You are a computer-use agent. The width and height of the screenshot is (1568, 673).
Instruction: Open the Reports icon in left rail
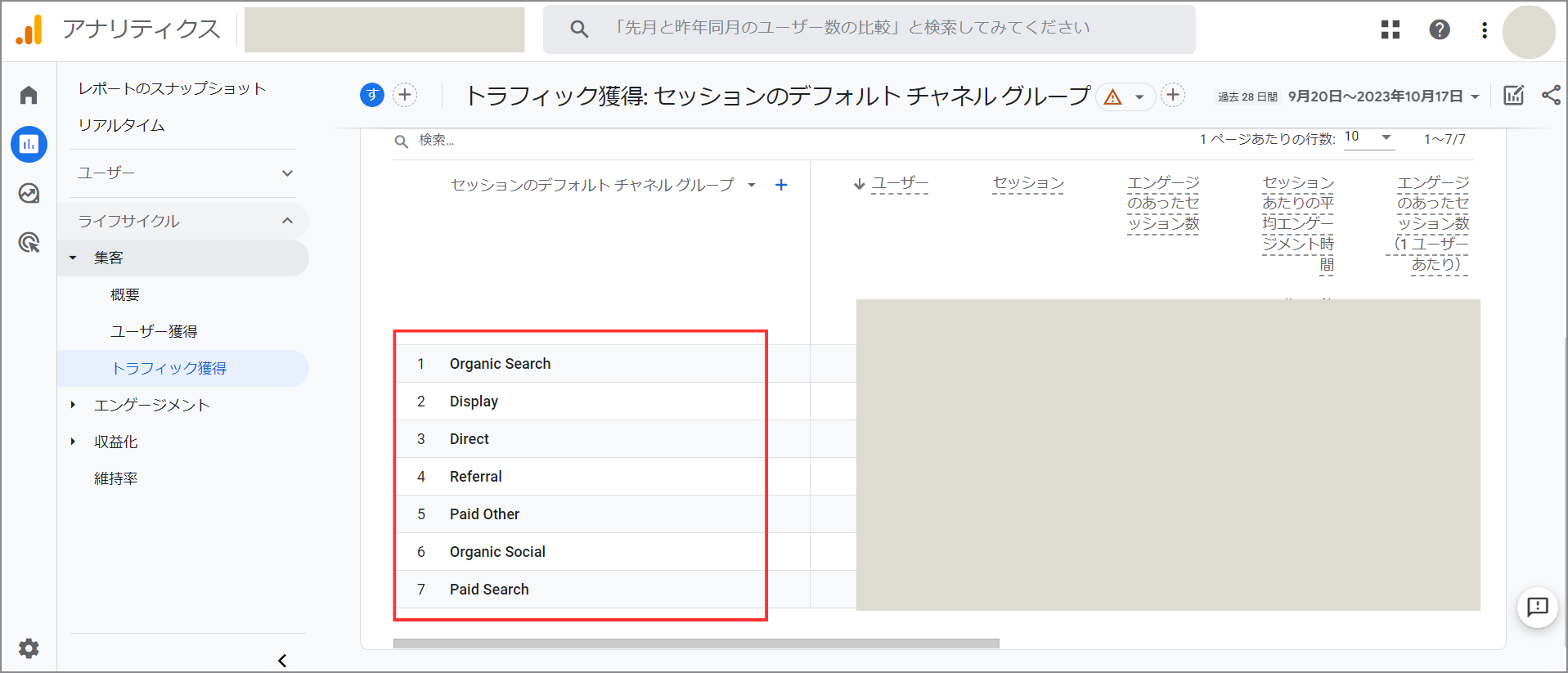pos(29,144)
